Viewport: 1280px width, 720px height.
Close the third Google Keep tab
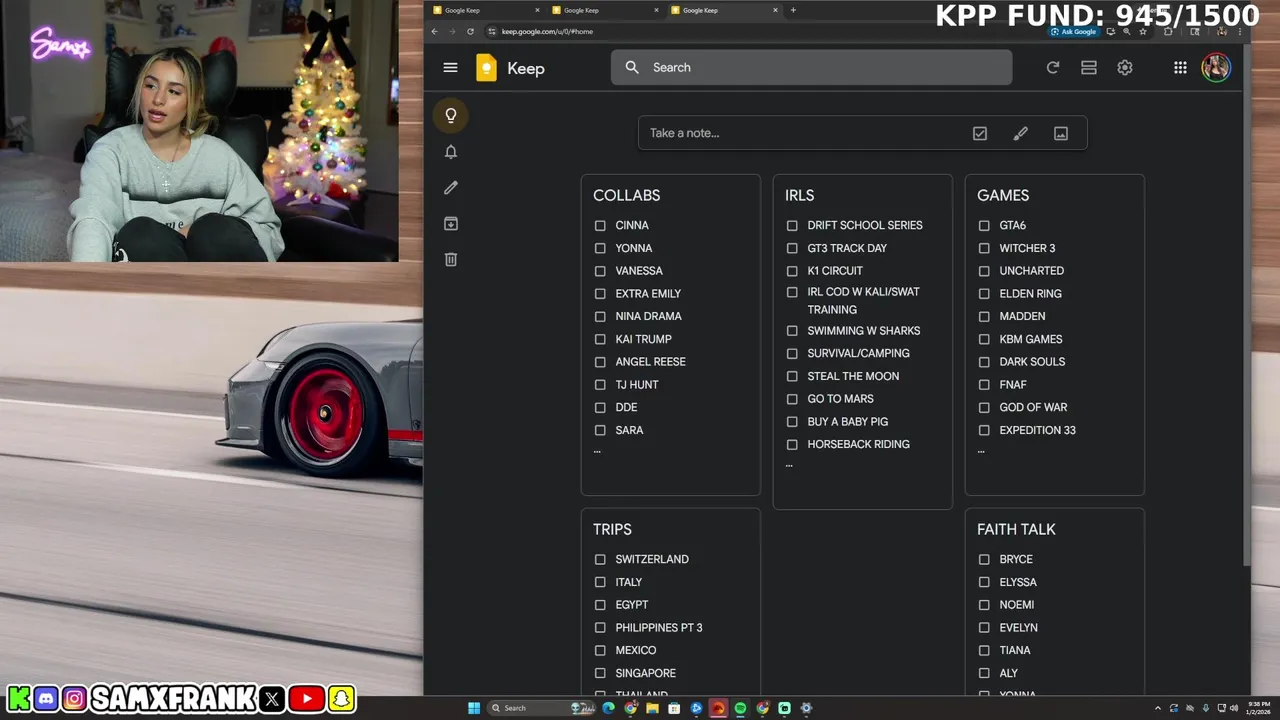pyautogui.click(x=775, y=10)
